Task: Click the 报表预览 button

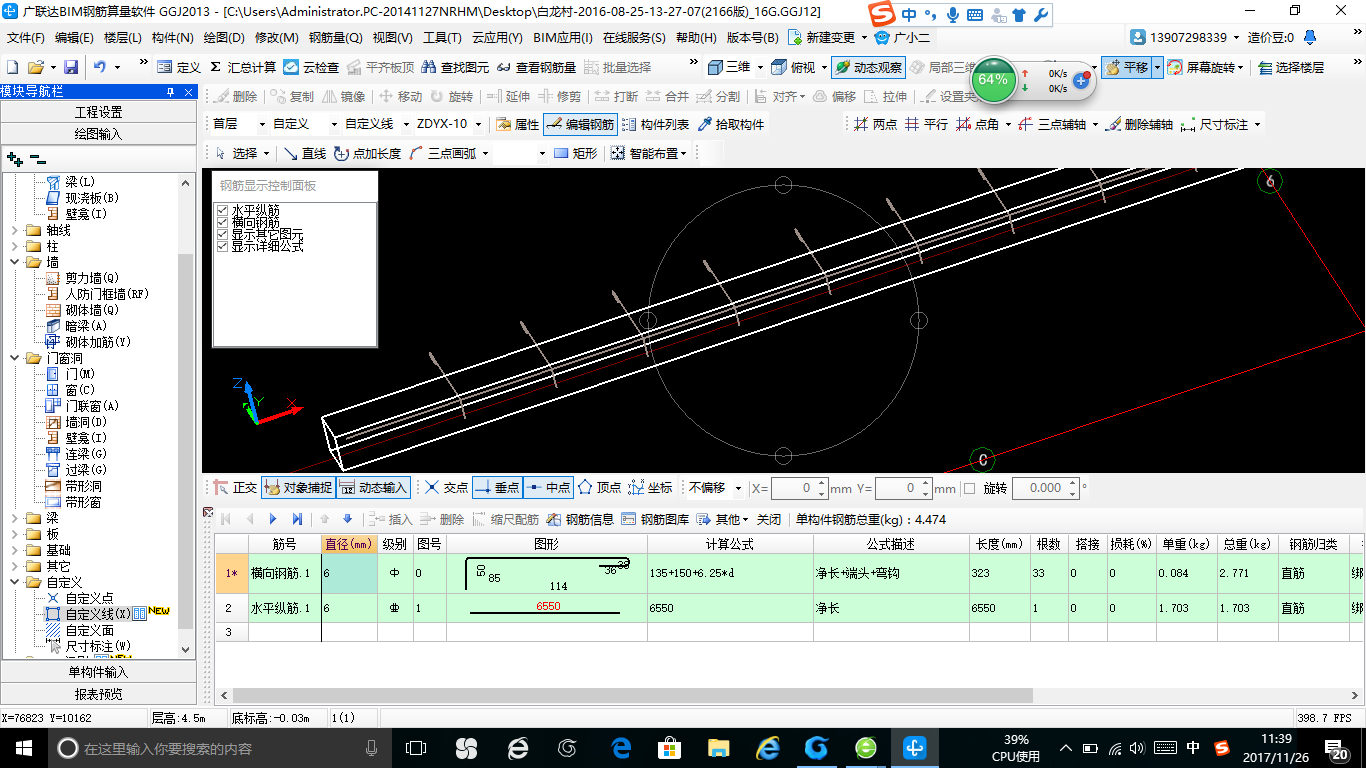Action: [x=98, y=694]
